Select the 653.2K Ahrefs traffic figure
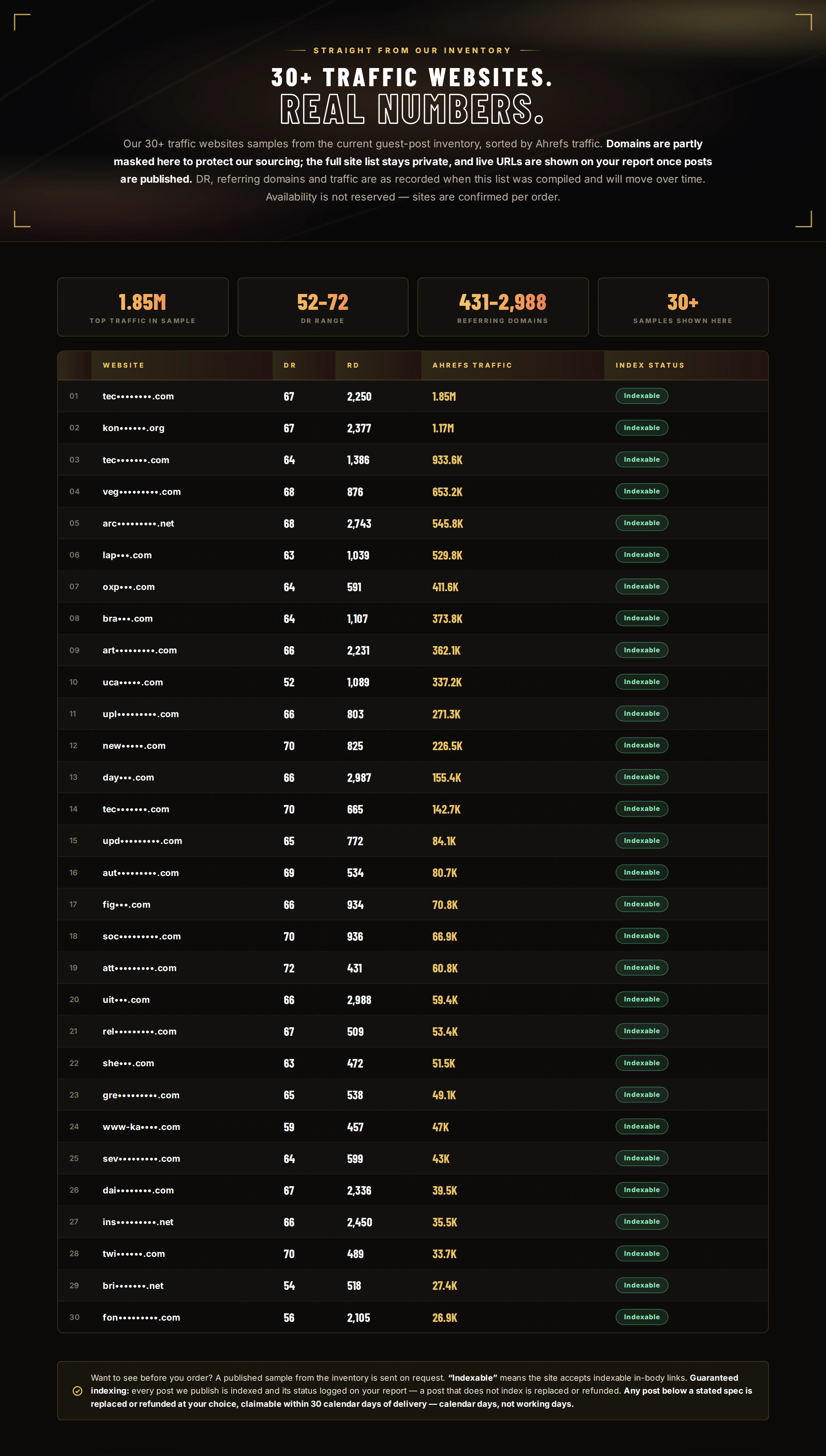The height and width of the screenshot is (1456, 826). tap(447, 491)
